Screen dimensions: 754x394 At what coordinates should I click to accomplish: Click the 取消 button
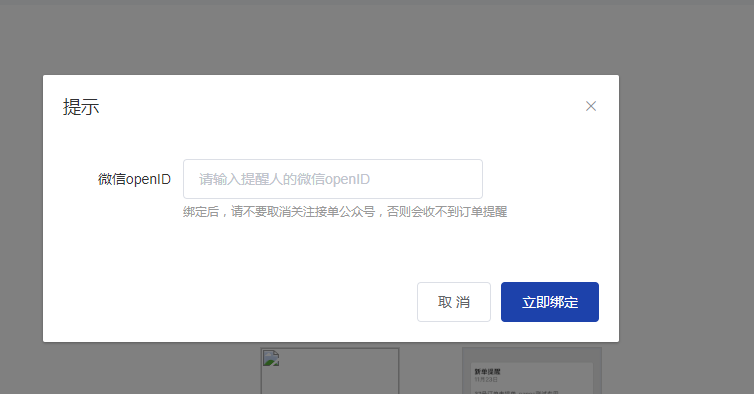(454, 302)
